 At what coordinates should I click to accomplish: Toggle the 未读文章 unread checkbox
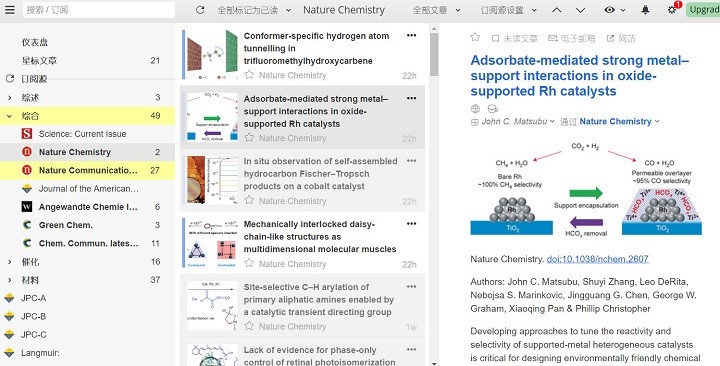[x=495, y=39]
